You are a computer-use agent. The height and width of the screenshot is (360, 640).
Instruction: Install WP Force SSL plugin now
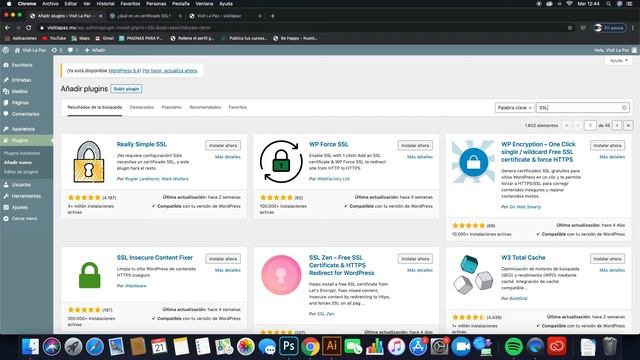(x=415, y=146)
